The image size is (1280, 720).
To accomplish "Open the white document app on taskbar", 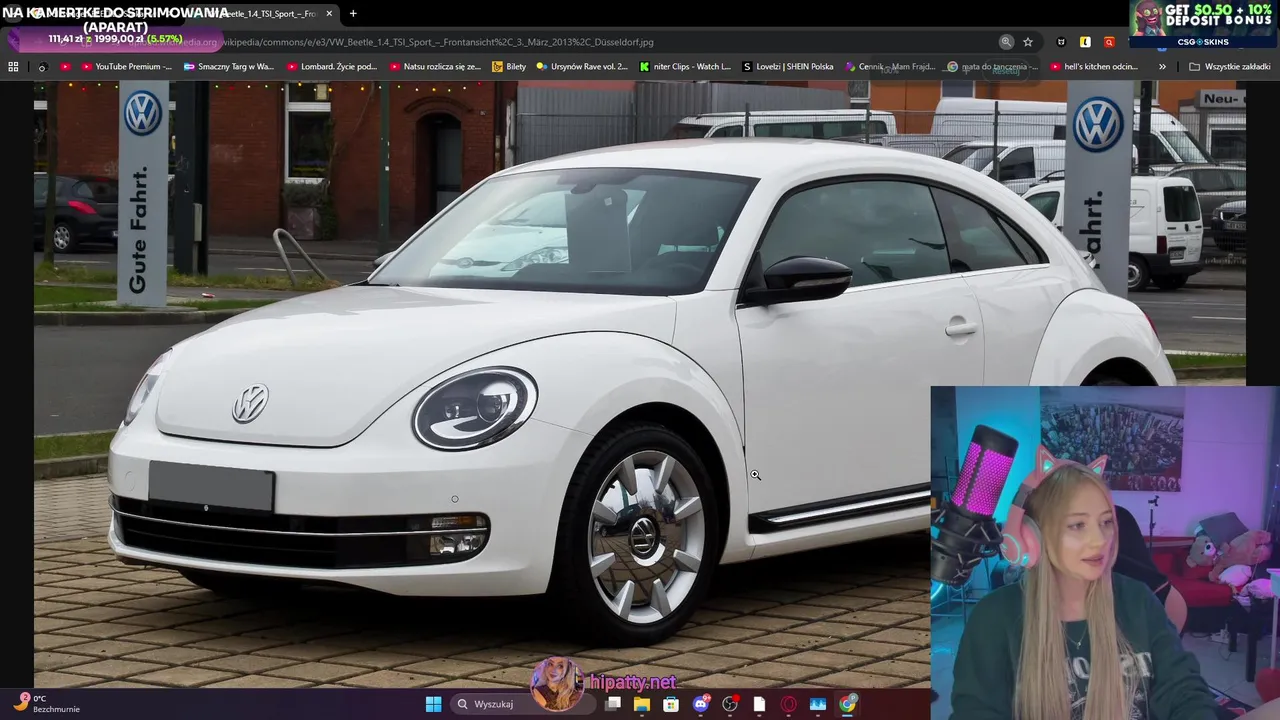I will tap(759, 704).
